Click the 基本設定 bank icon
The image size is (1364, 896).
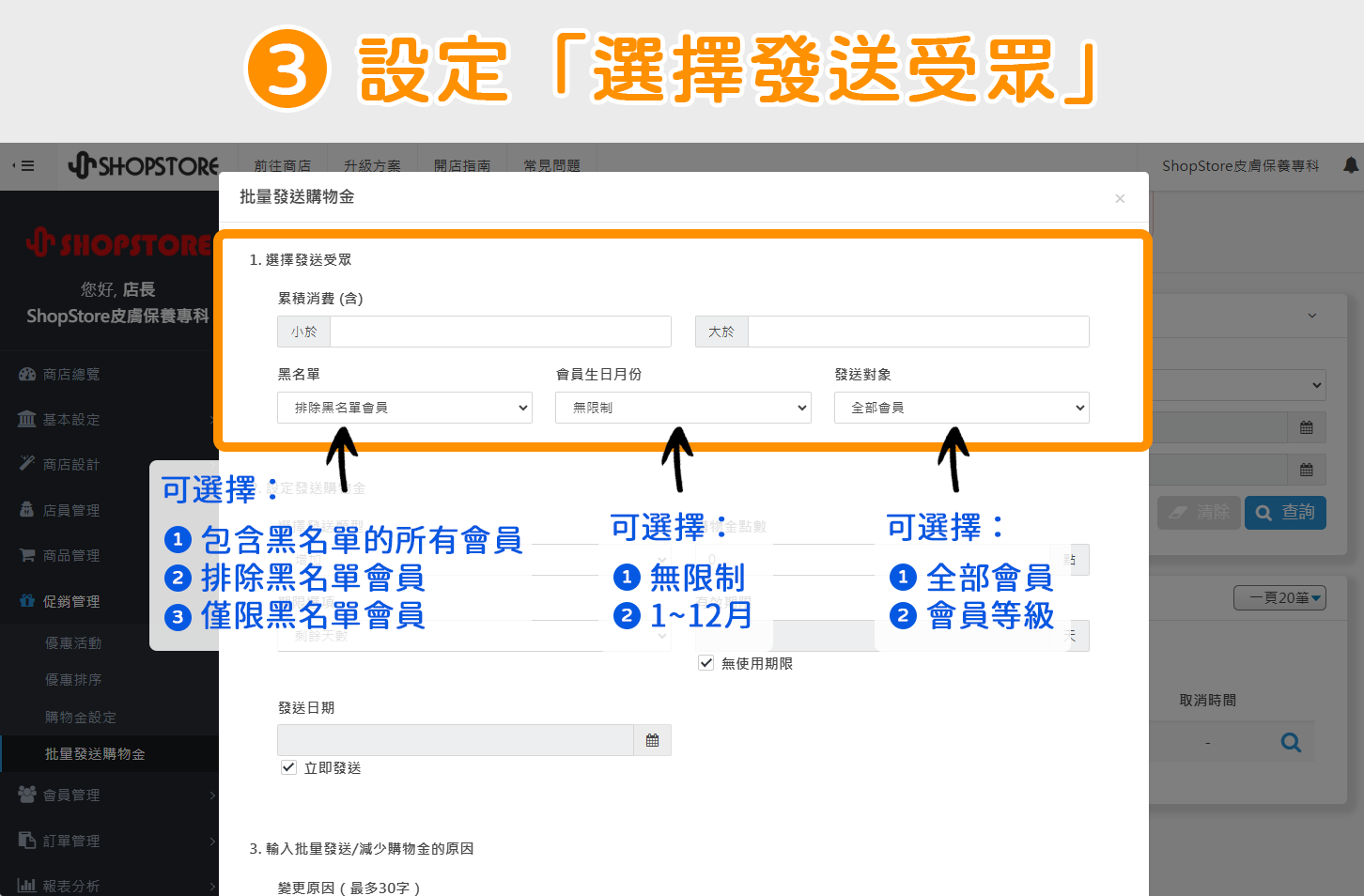point(27,419)
